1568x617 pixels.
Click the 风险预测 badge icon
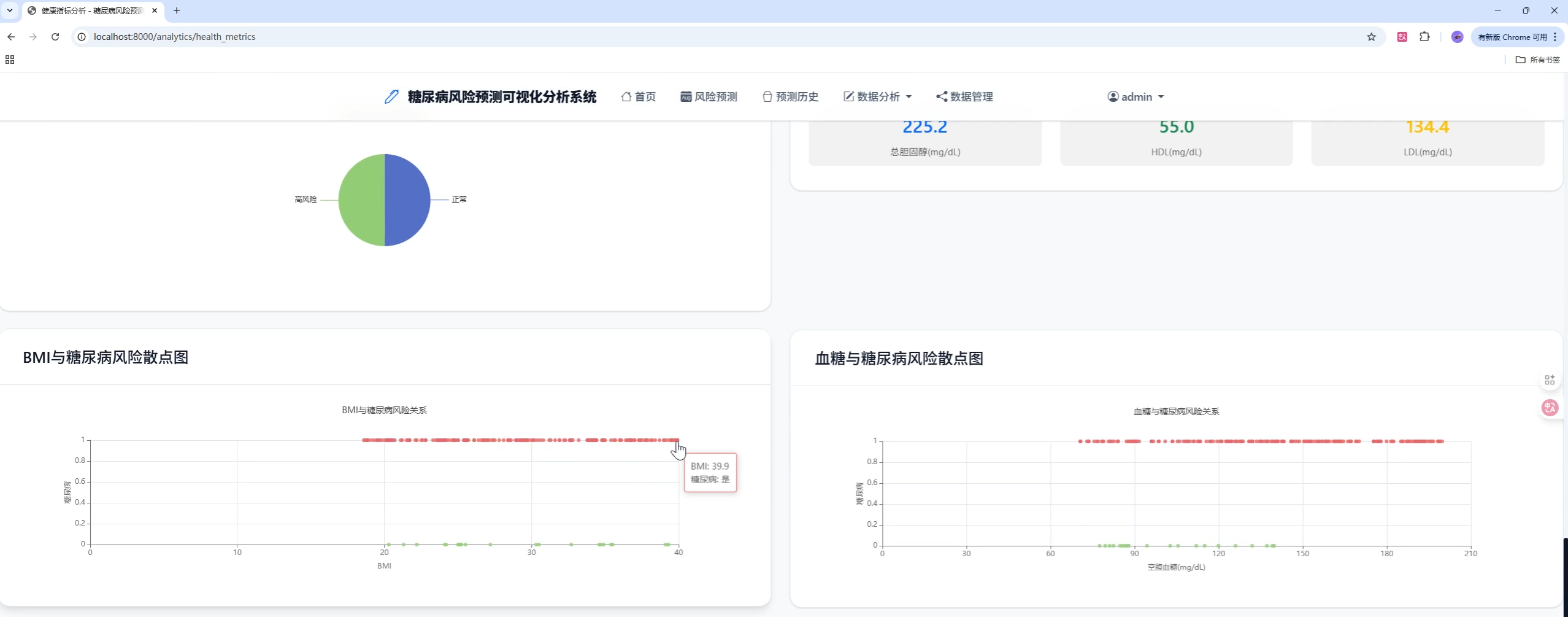(x=685, y=96)
